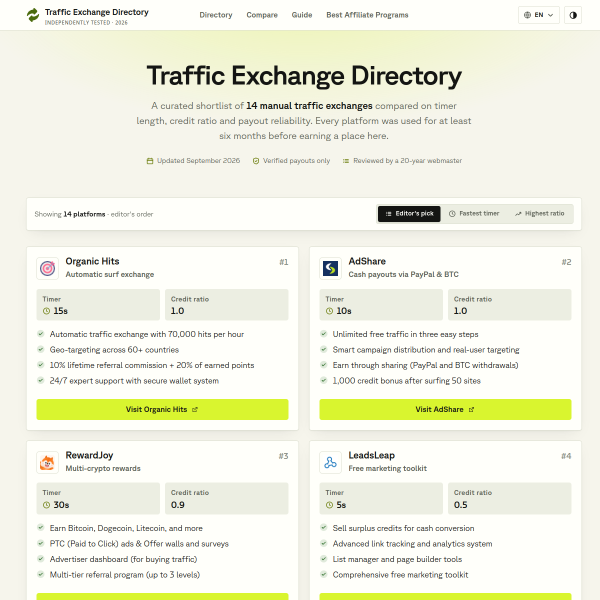The width and height of the screenshot is (600, 600).
Task: Click the external-link icon in Visit Organic Hits
Action: (x=195, y=409)
